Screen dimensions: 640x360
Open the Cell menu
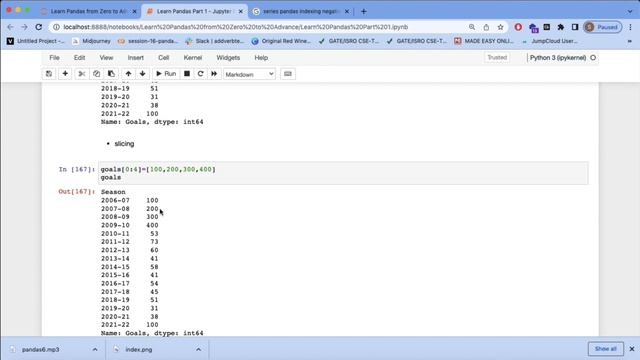[164, 58]
